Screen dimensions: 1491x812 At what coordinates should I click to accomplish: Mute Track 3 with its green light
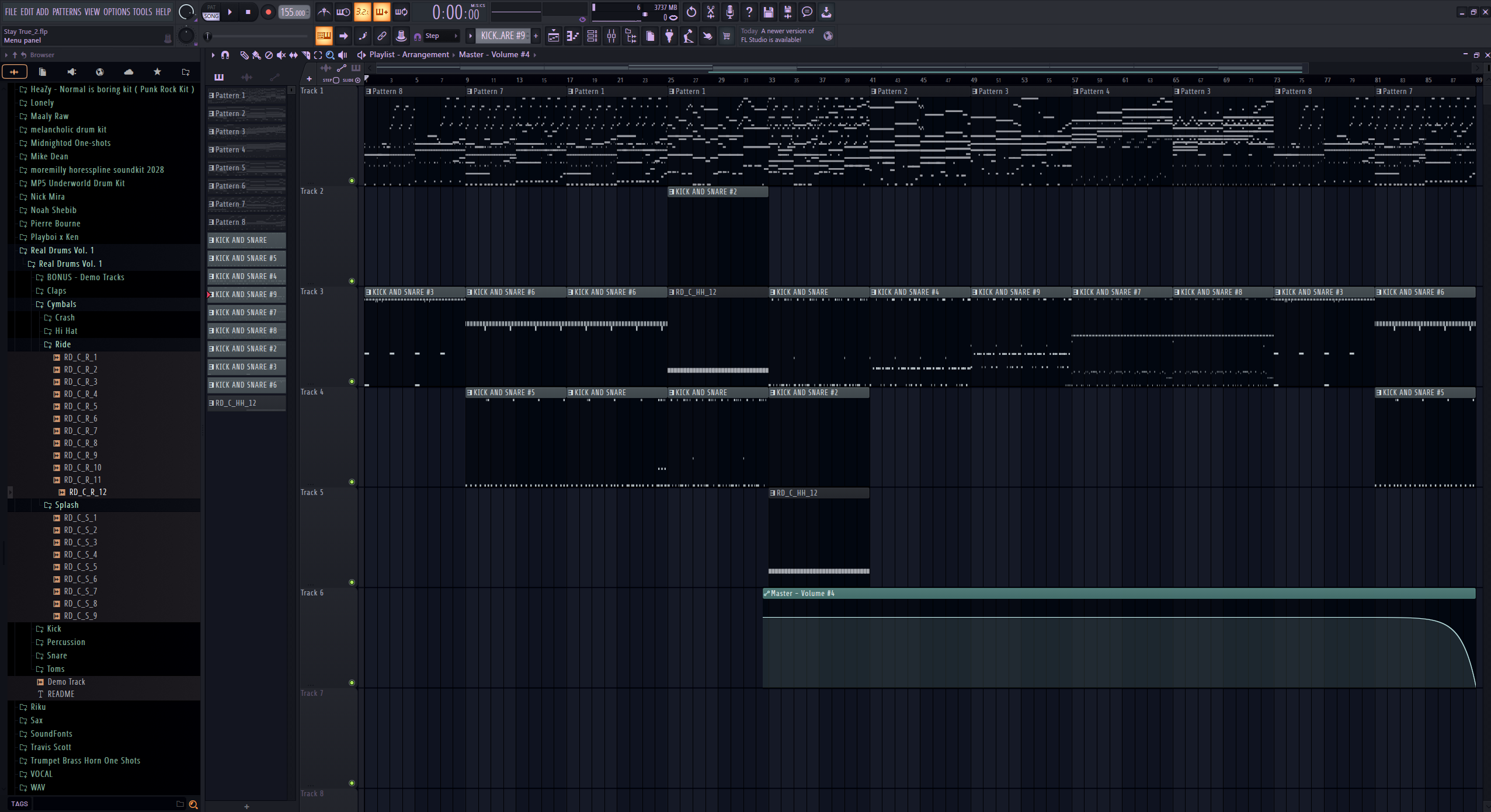[352, 381]
